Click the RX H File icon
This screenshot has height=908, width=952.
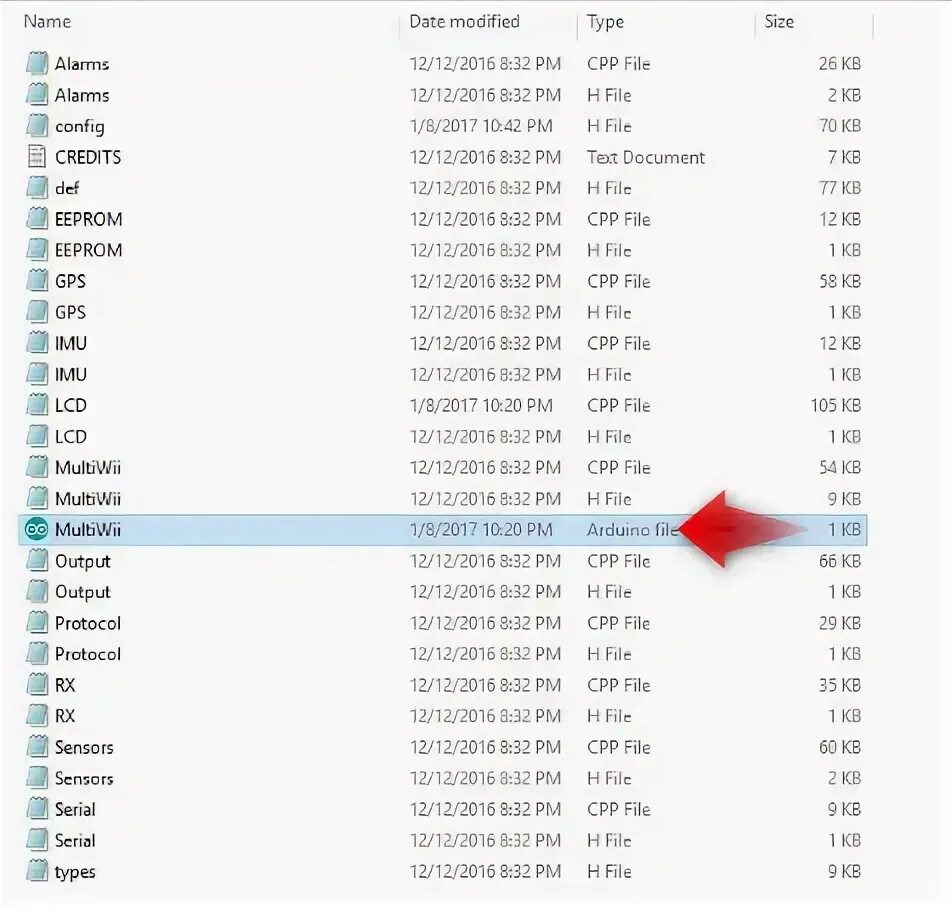point(37,716)
